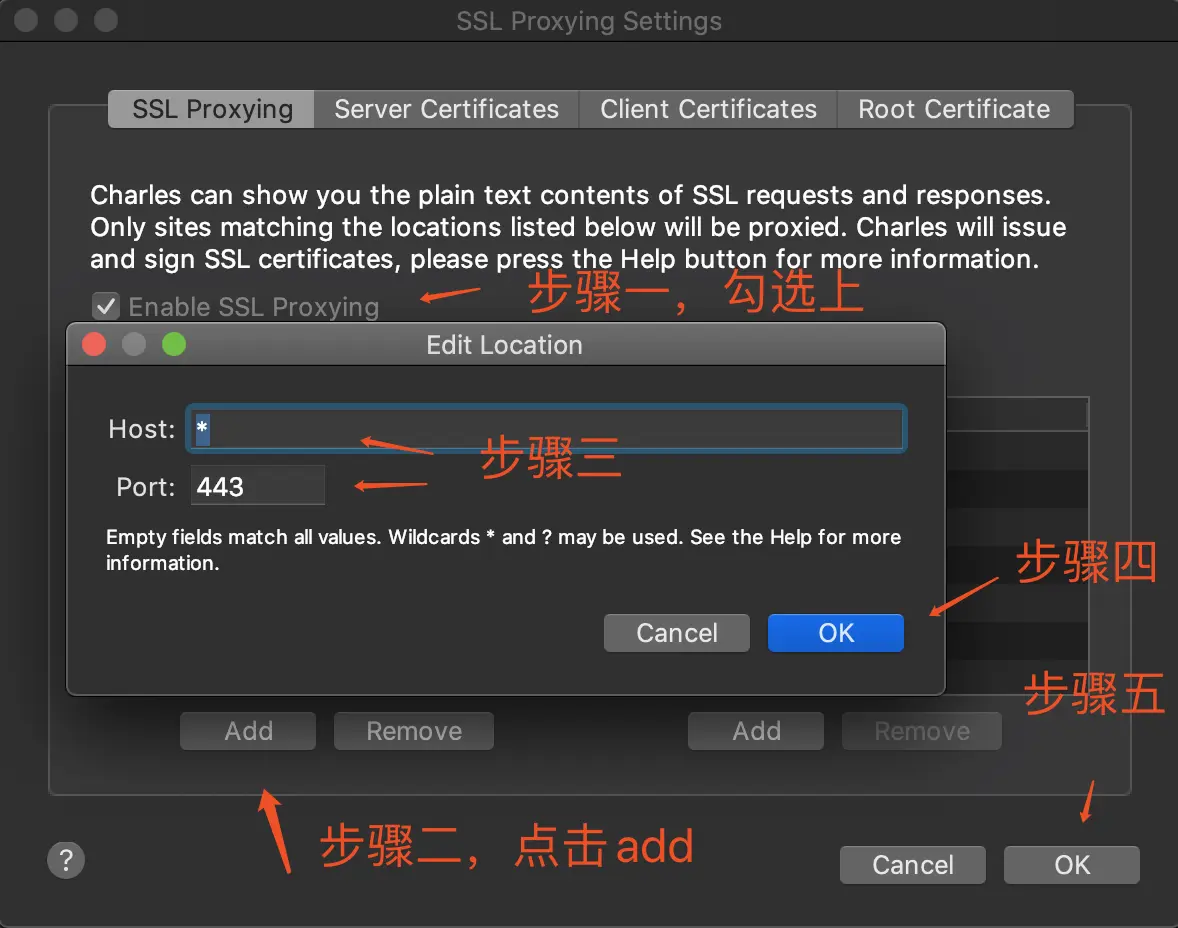Click gray minimize button of Edit Location

pos(134,344)
